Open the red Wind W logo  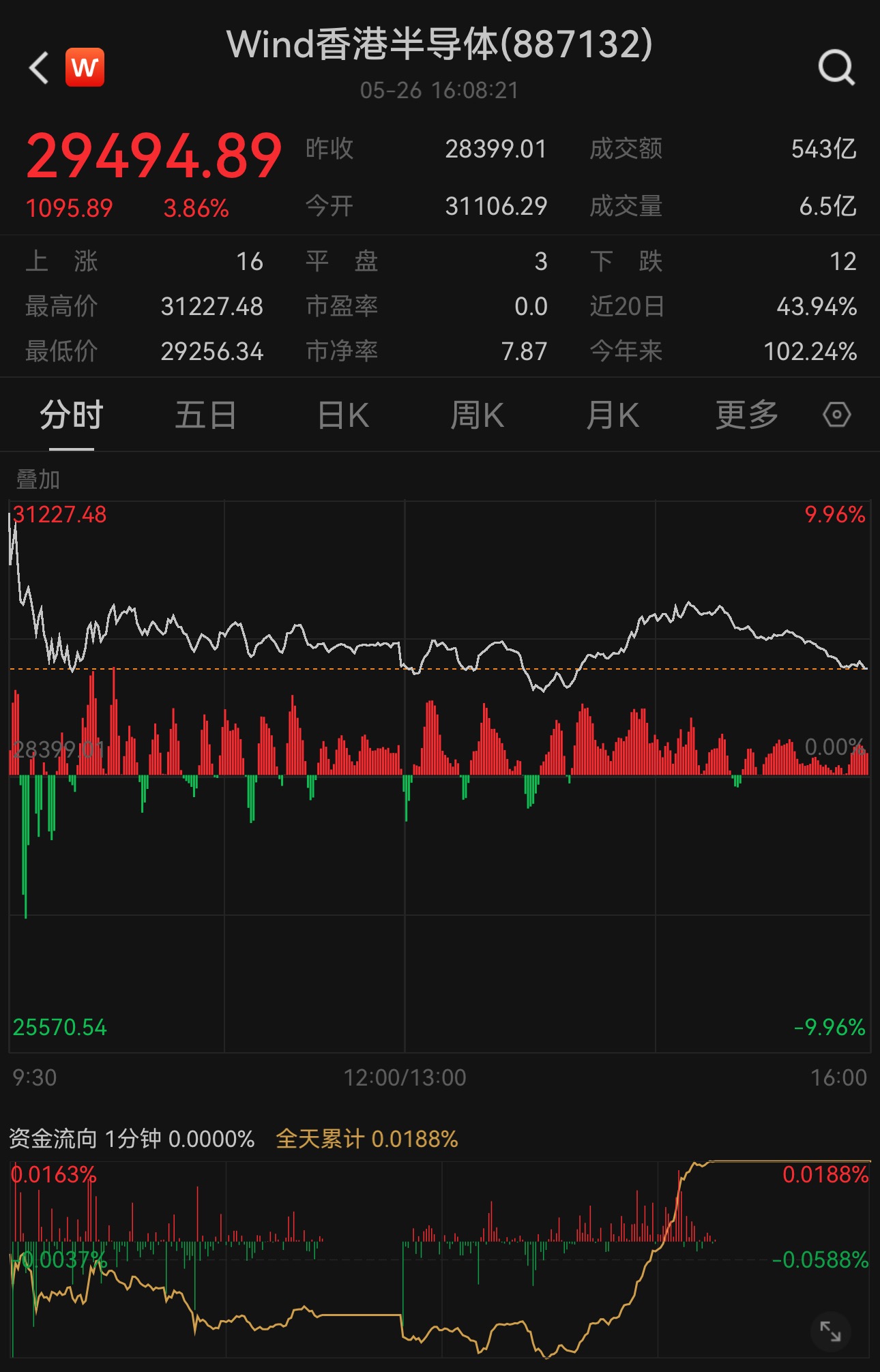pyautogui.click(x=85, y=68)
